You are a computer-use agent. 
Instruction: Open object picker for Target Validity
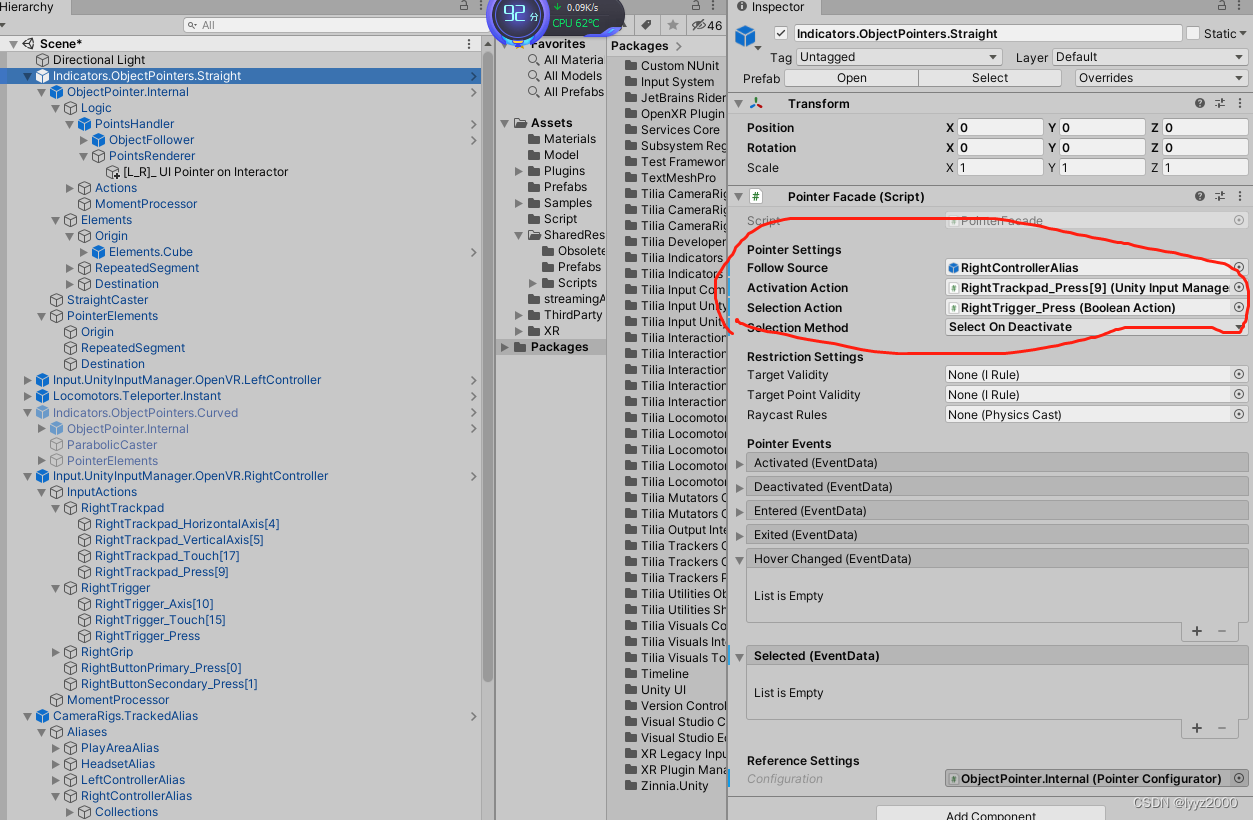pyautogui.click(x=1239, y=374)
